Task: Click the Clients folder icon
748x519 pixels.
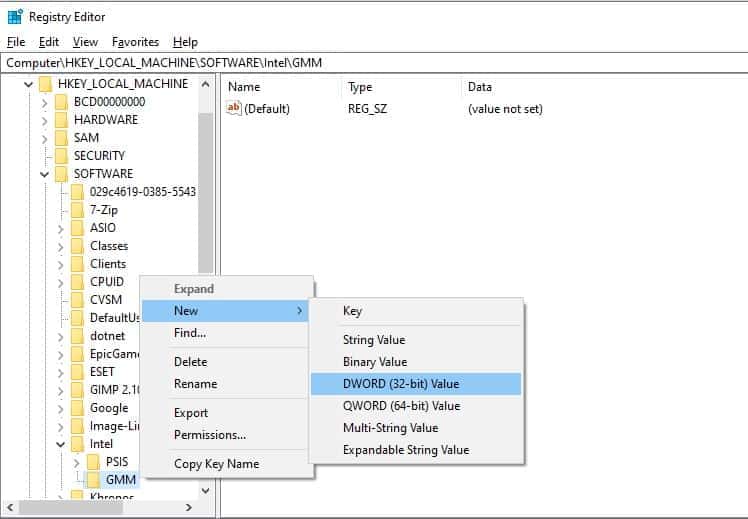Action: (x=77, y=264)
